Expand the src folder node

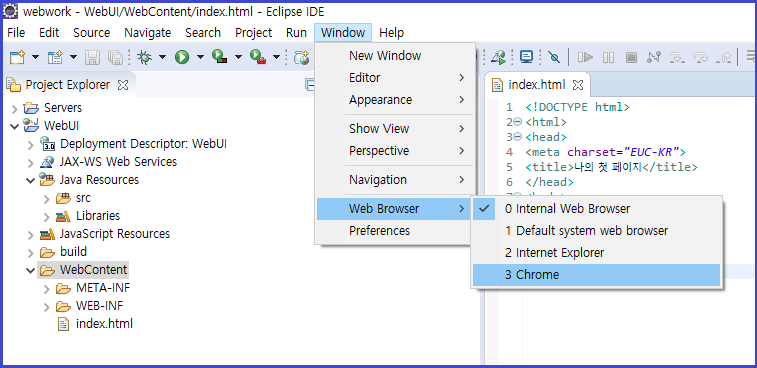[x=47, y=198]
